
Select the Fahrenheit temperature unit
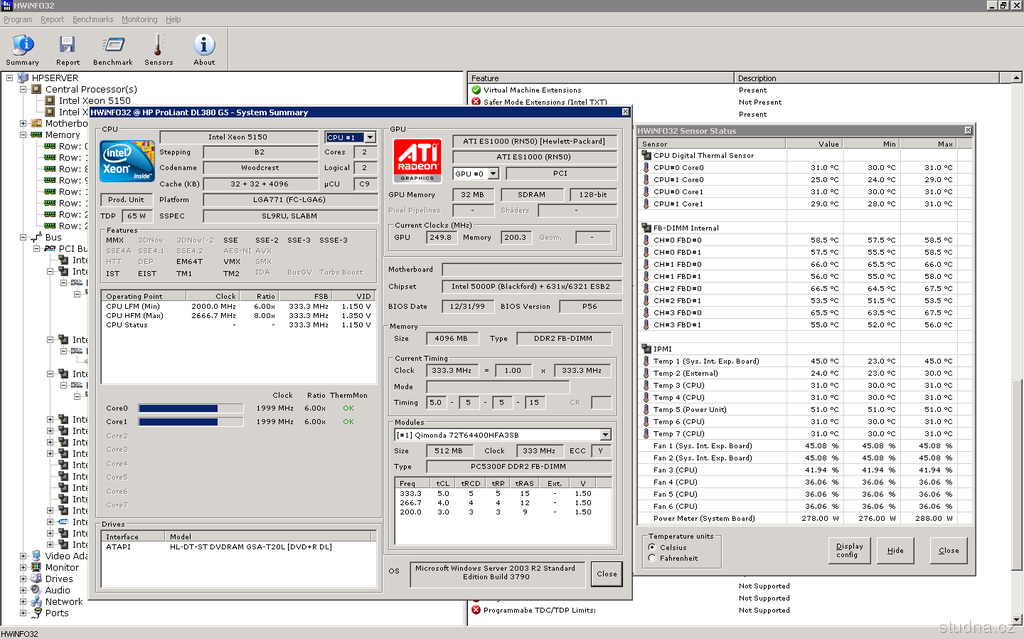[x=652, y=558]
